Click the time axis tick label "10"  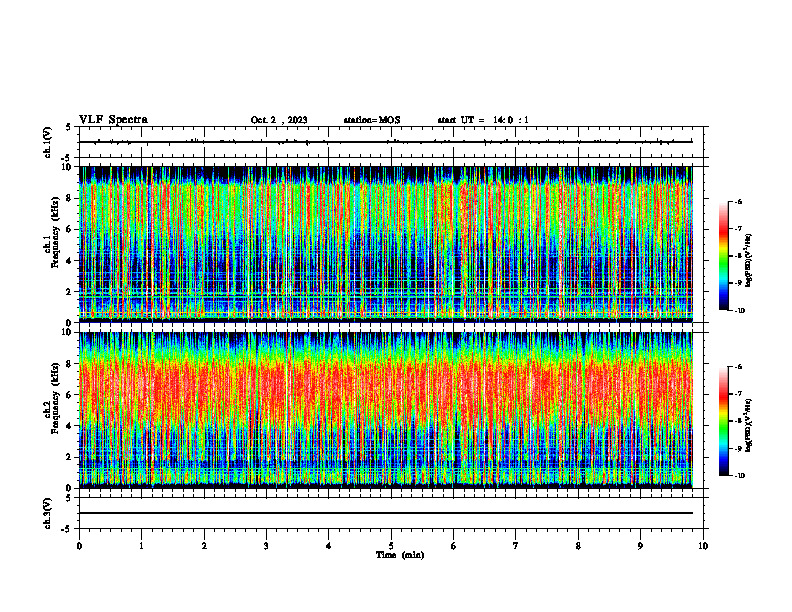(x=703, y=546)
